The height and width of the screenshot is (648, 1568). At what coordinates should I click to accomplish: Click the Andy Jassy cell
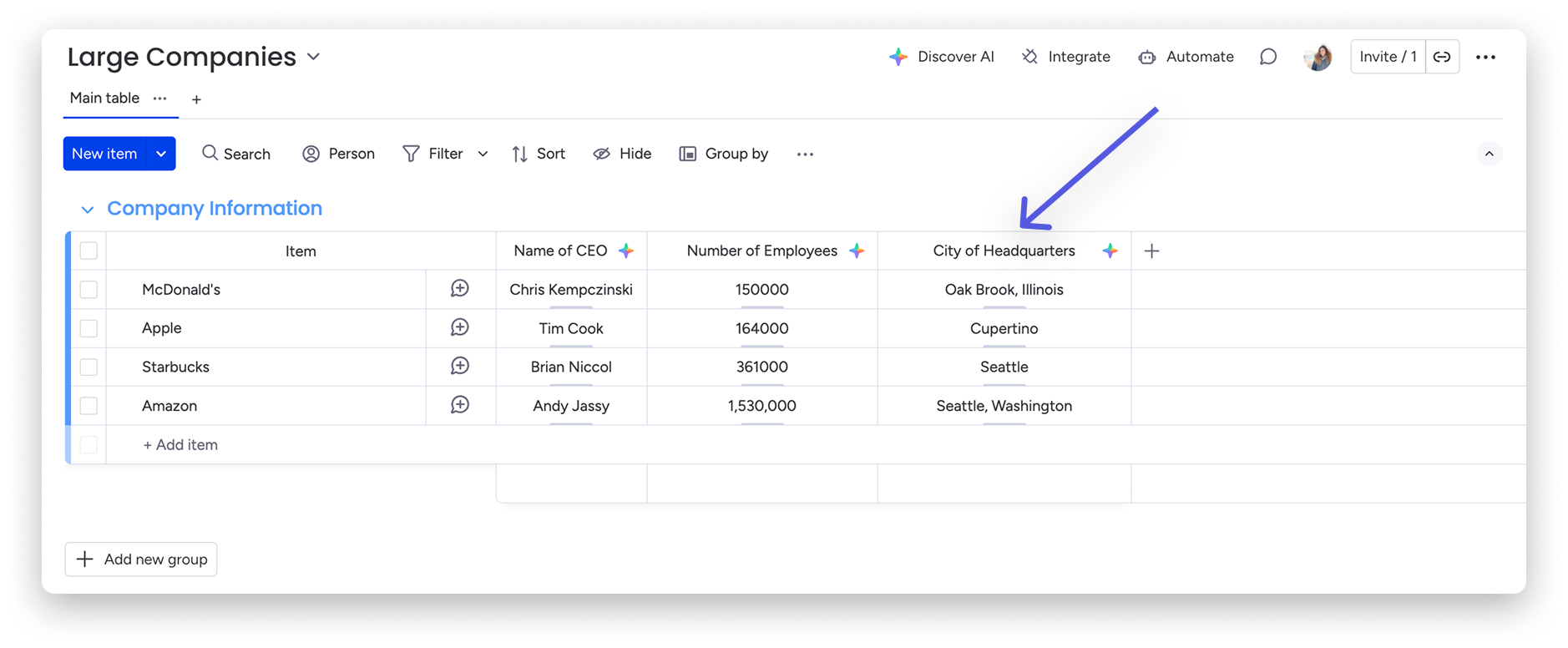pyautogui.click(x=572, y=405)
